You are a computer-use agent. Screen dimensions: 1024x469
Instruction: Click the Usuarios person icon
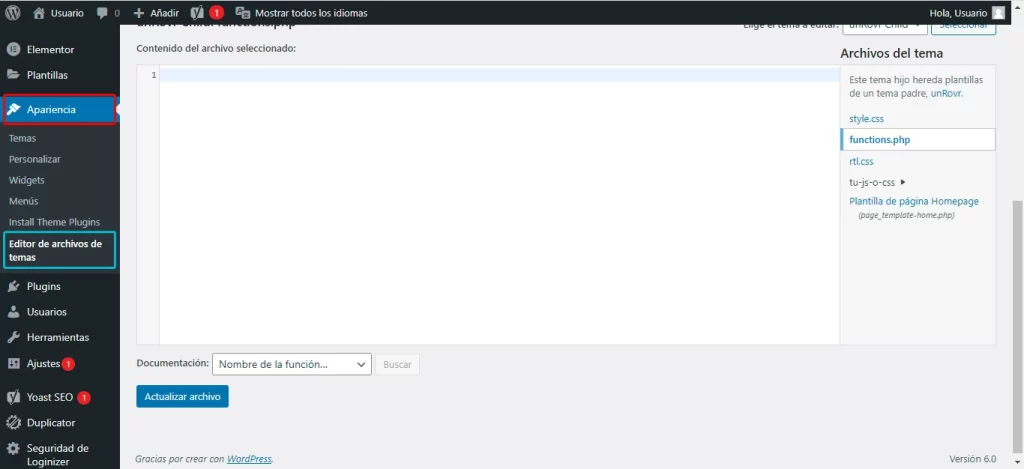(13, 312)
